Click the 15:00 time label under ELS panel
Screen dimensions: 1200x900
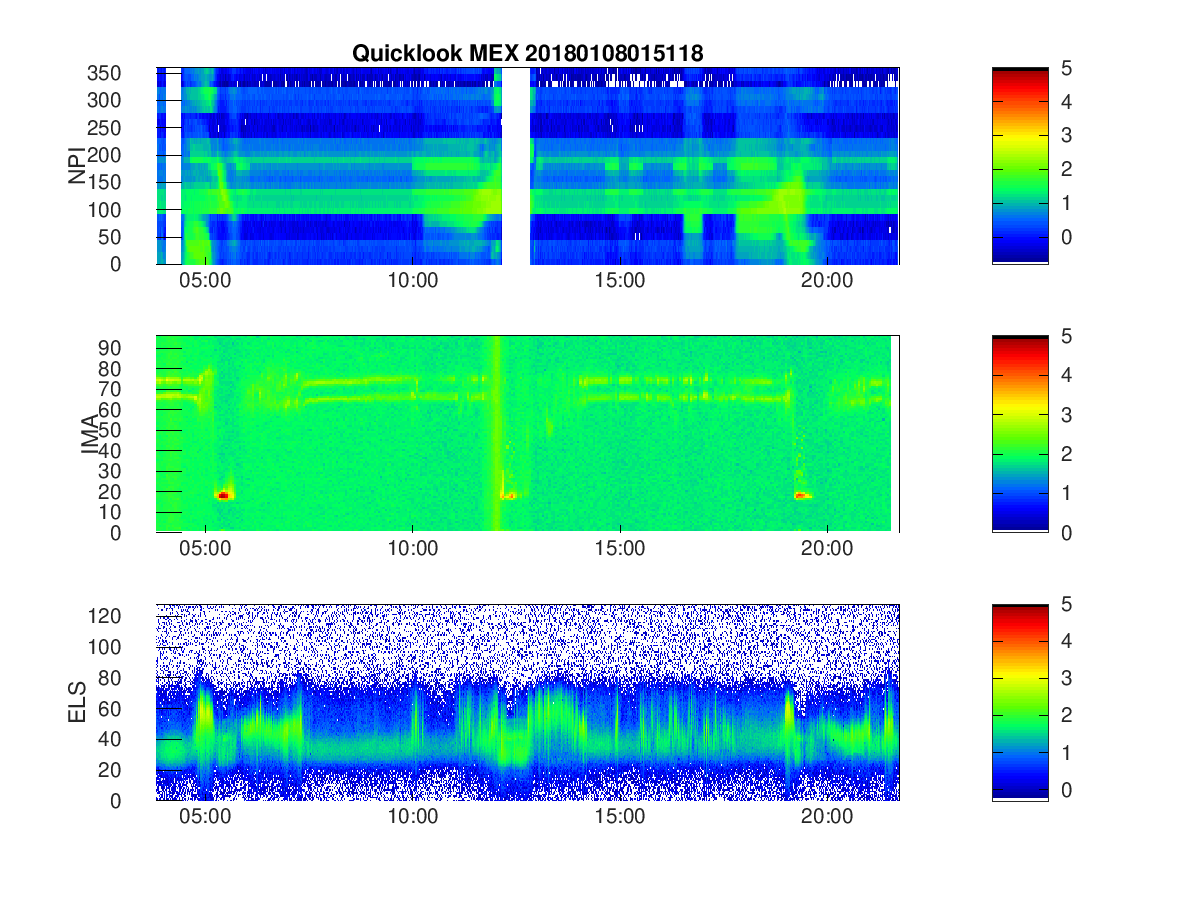pos(619,818)
